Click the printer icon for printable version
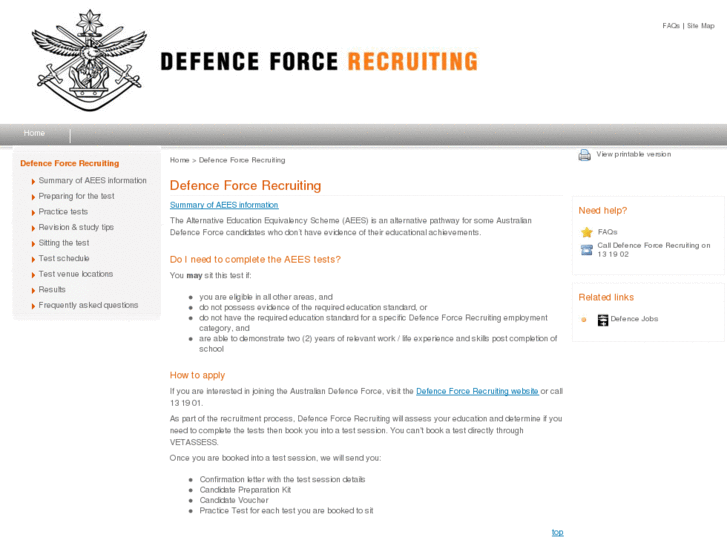727x545 pixels. point(584,155)
